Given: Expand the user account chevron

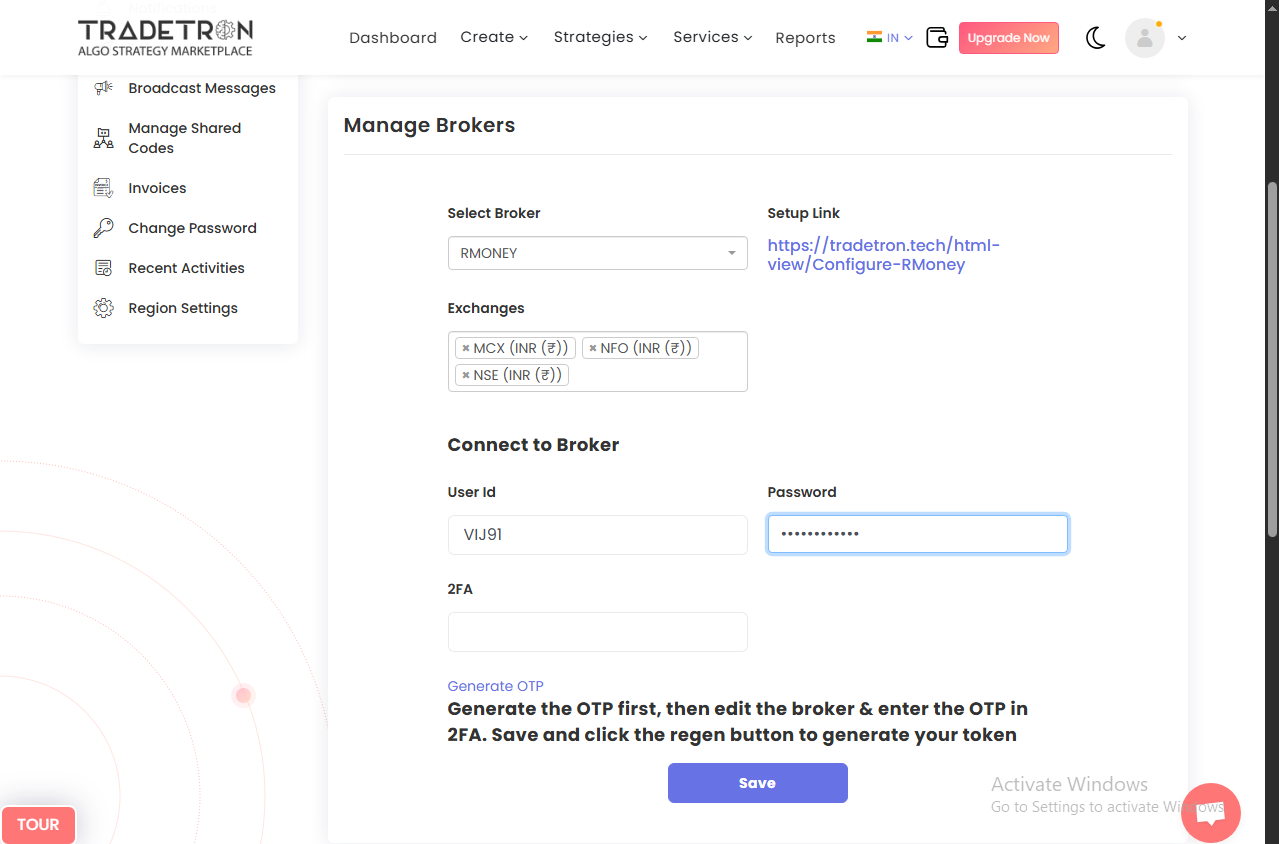Looking at the screenshot, I should pyautogui.click(x=1182, y=38).
